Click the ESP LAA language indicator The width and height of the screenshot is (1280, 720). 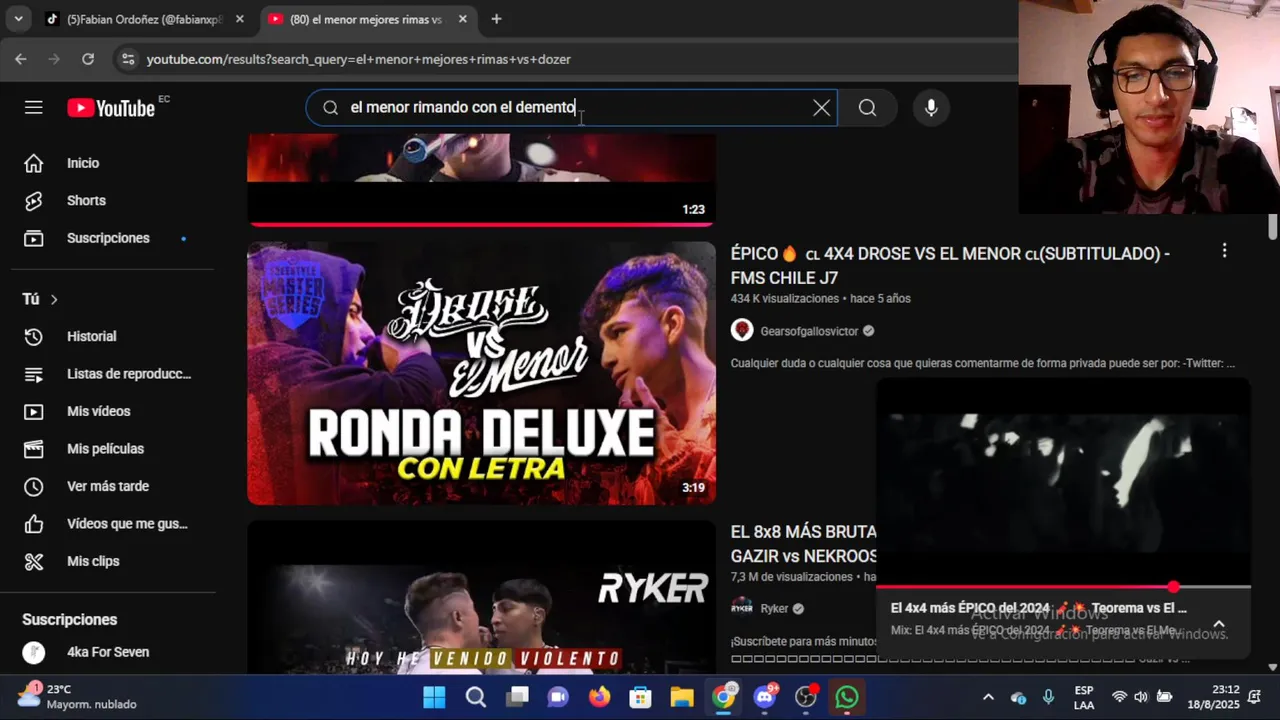pos(1083,697)
